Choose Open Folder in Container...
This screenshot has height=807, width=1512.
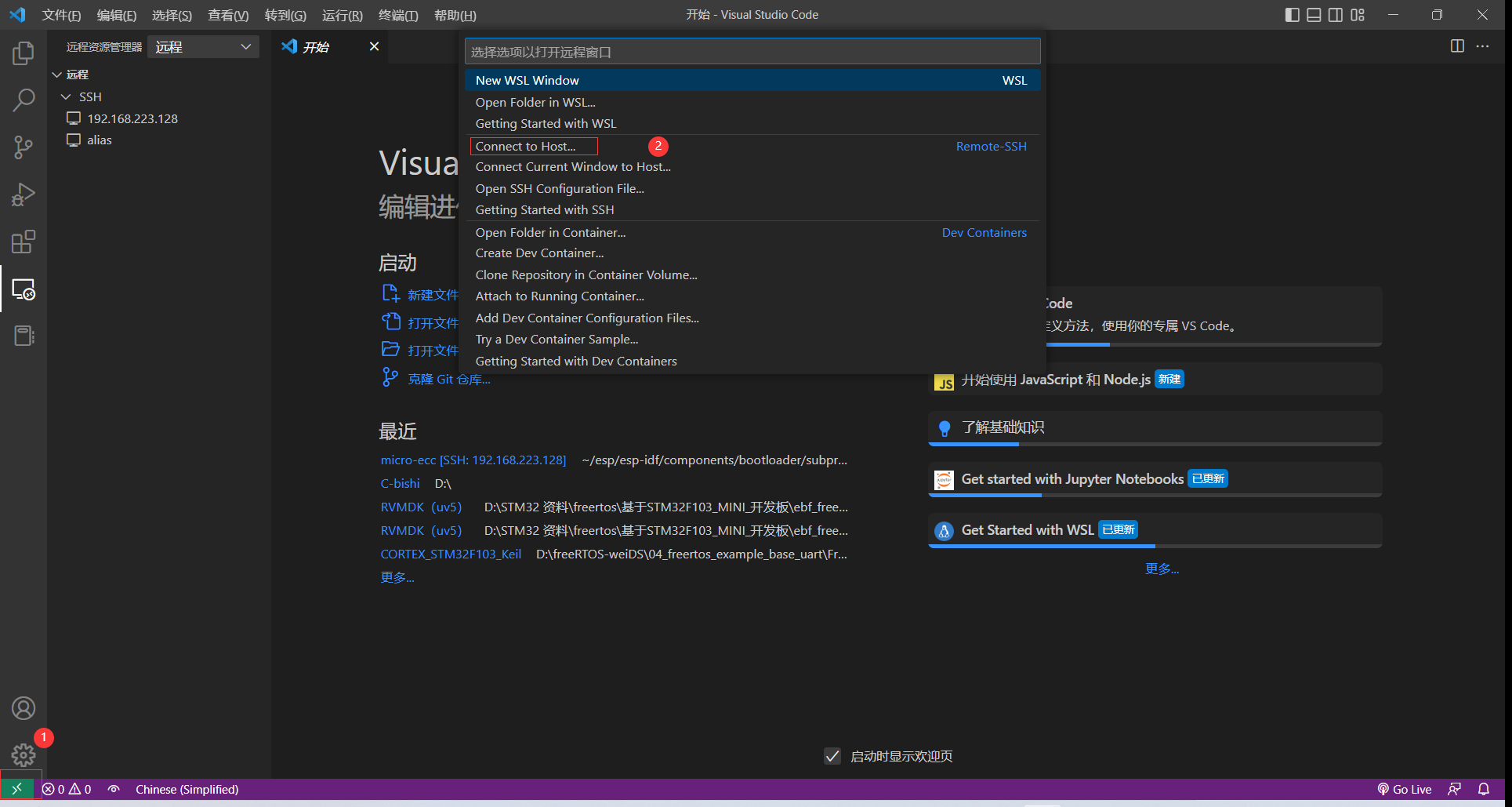tap(752, 232)
